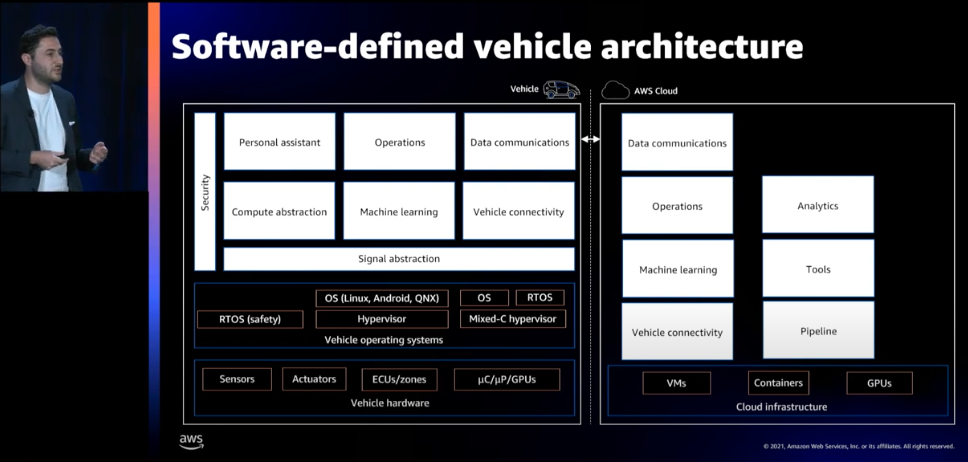Image resolution: width=968 pixels, height=462 pixels.
Task: Click the ECUs/zones box
Action: point(399,379)
